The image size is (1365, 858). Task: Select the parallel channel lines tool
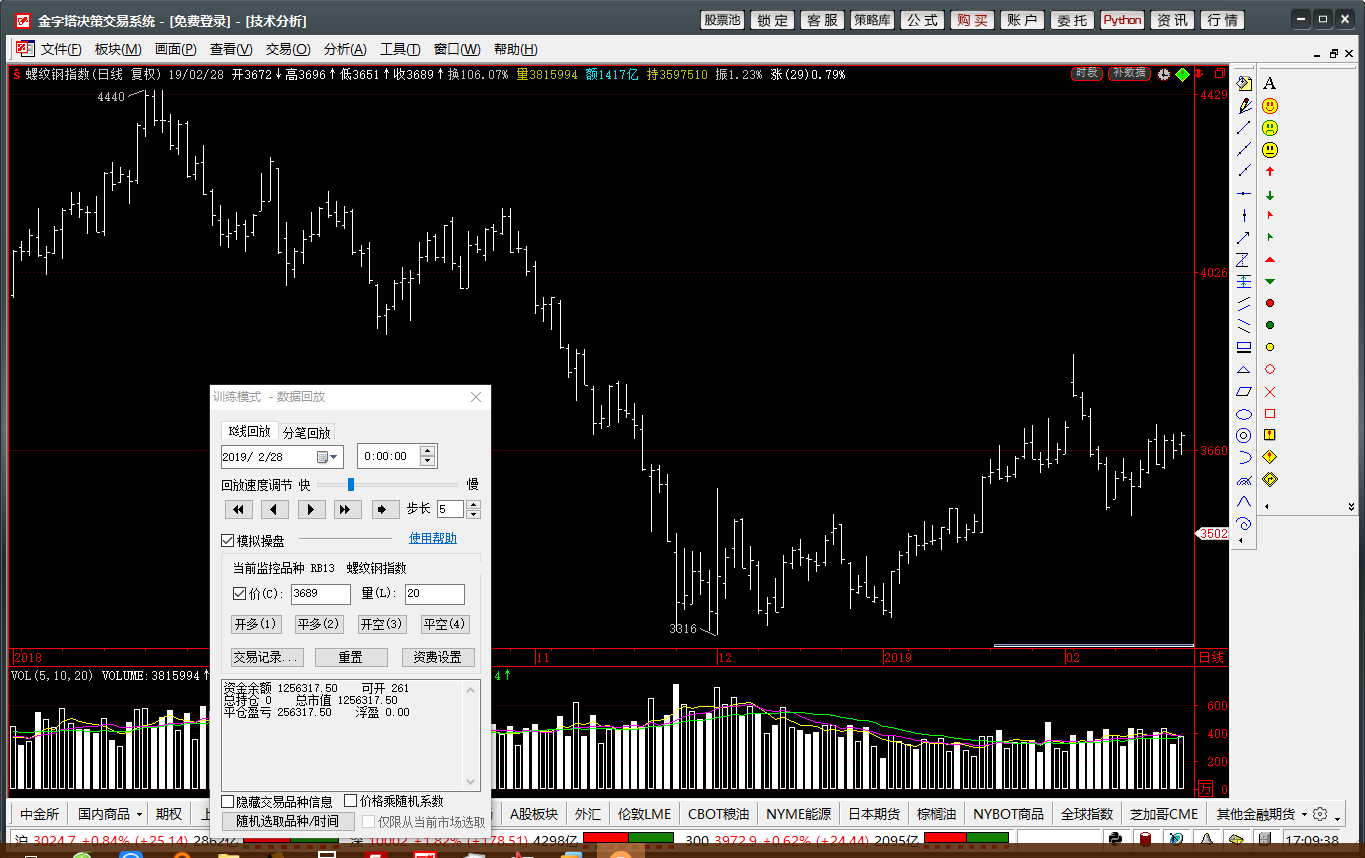tap(1244, 303)
